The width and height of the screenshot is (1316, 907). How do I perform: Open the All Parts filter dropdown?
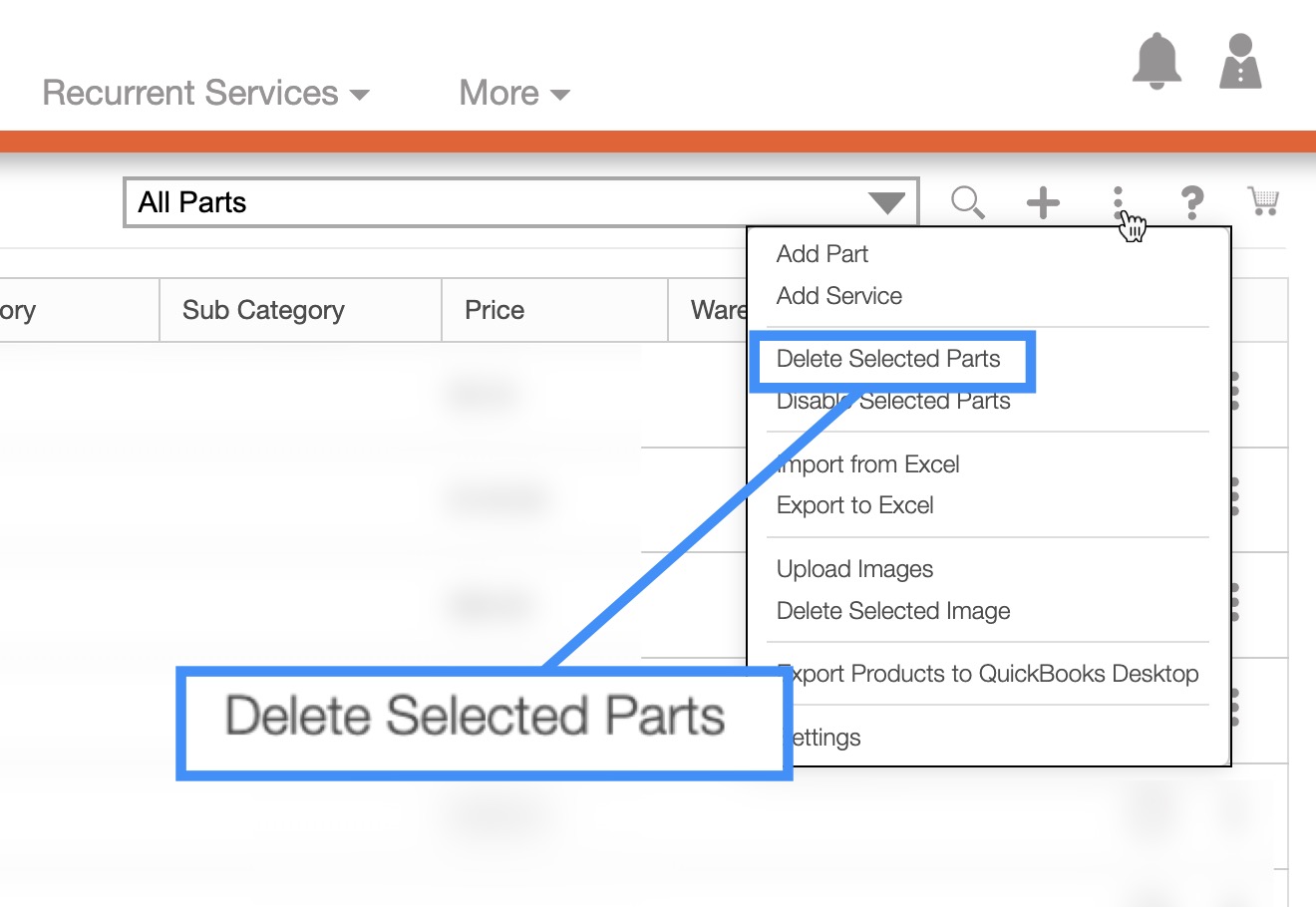click(520, 203)
